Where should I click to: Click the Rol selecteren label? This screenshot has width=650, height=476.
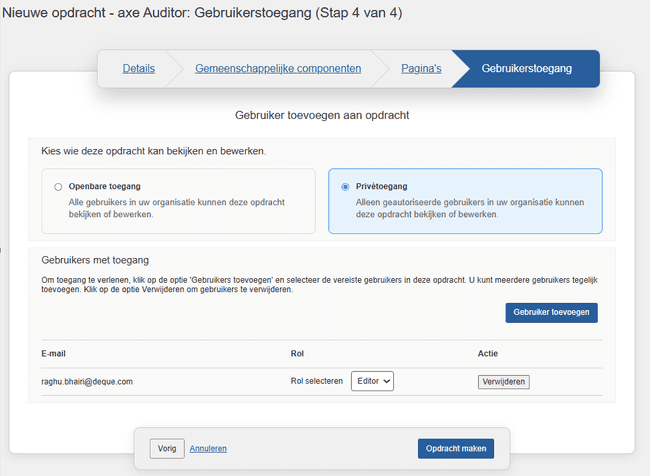click(317, 381)
